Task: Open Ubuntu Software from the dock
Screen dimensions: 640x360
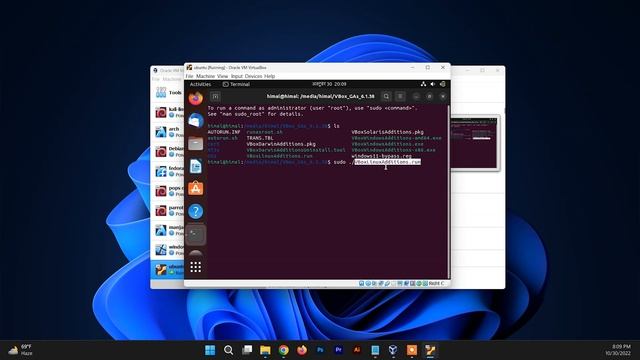Action: [x=196, y=189]
